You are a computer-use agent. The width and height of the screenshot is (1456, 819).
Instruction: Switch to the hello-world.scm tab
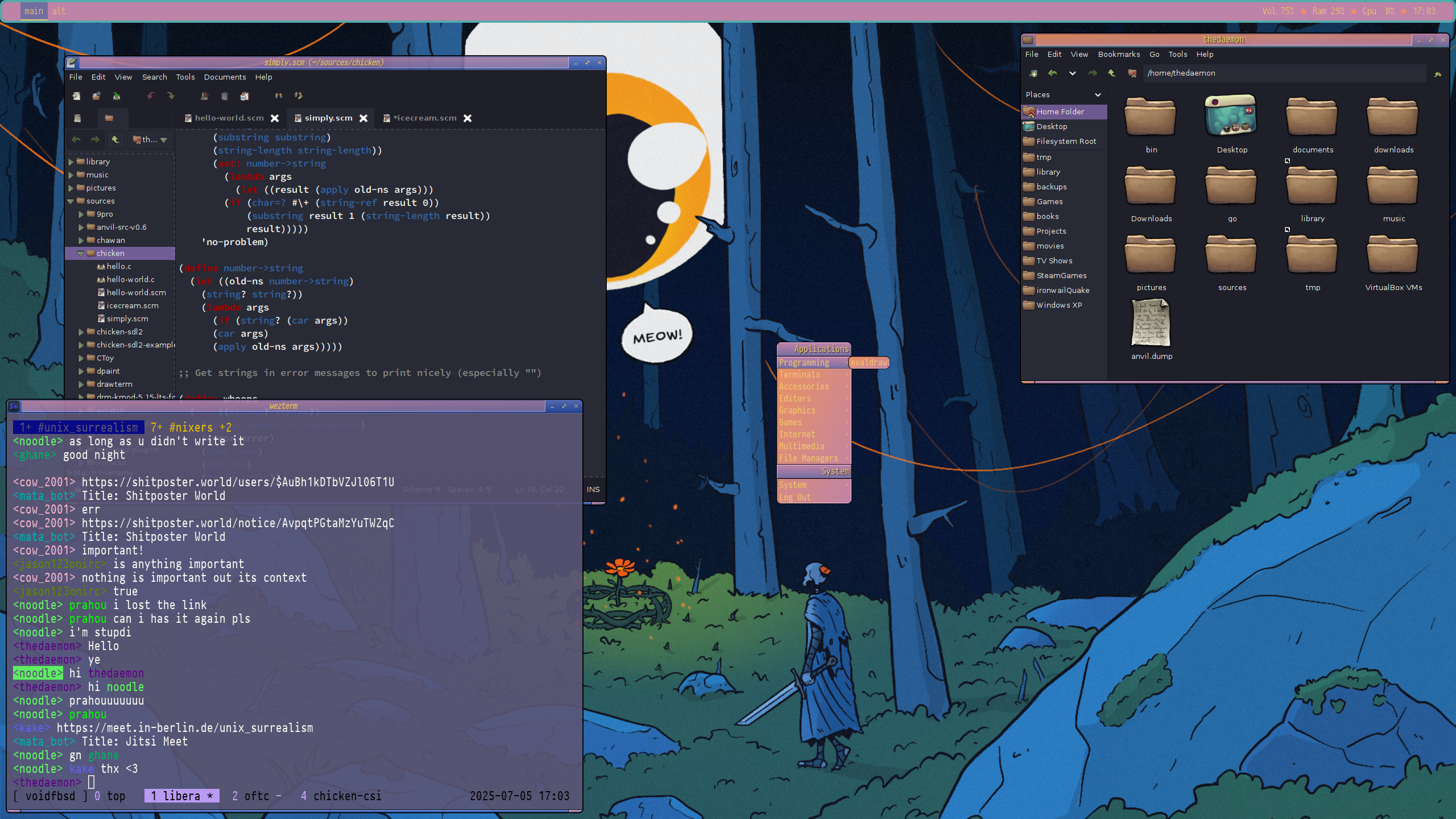tap(229, 118)
